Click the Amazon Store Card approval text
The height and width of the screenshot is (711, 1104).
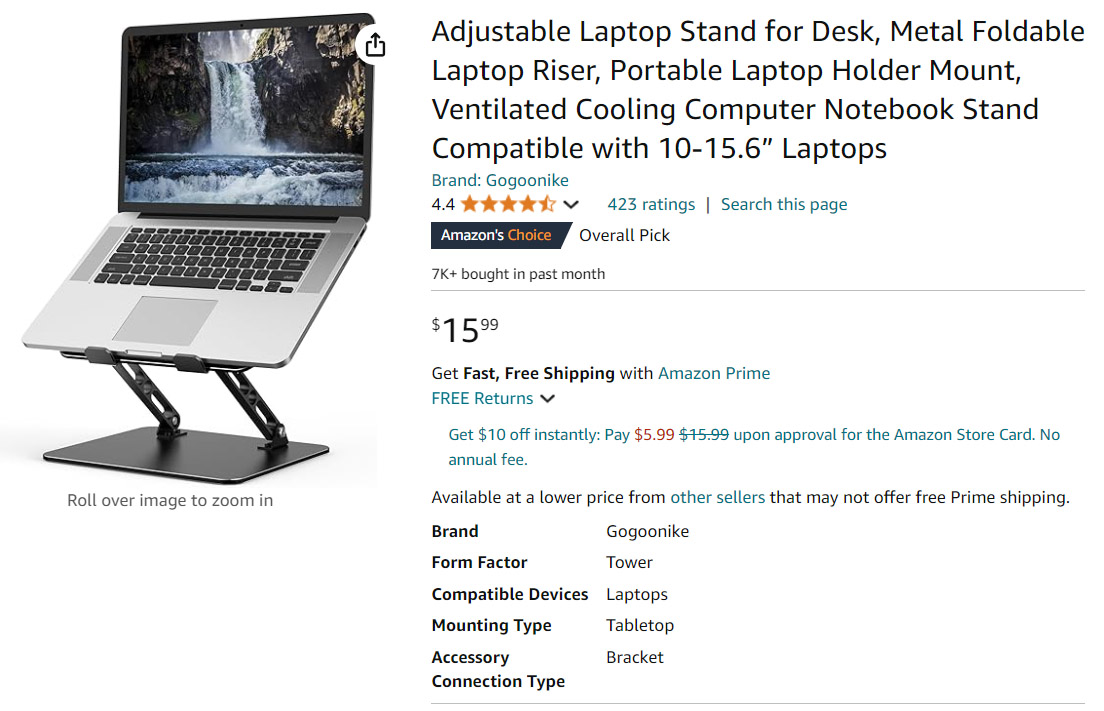tap(883, 434)
